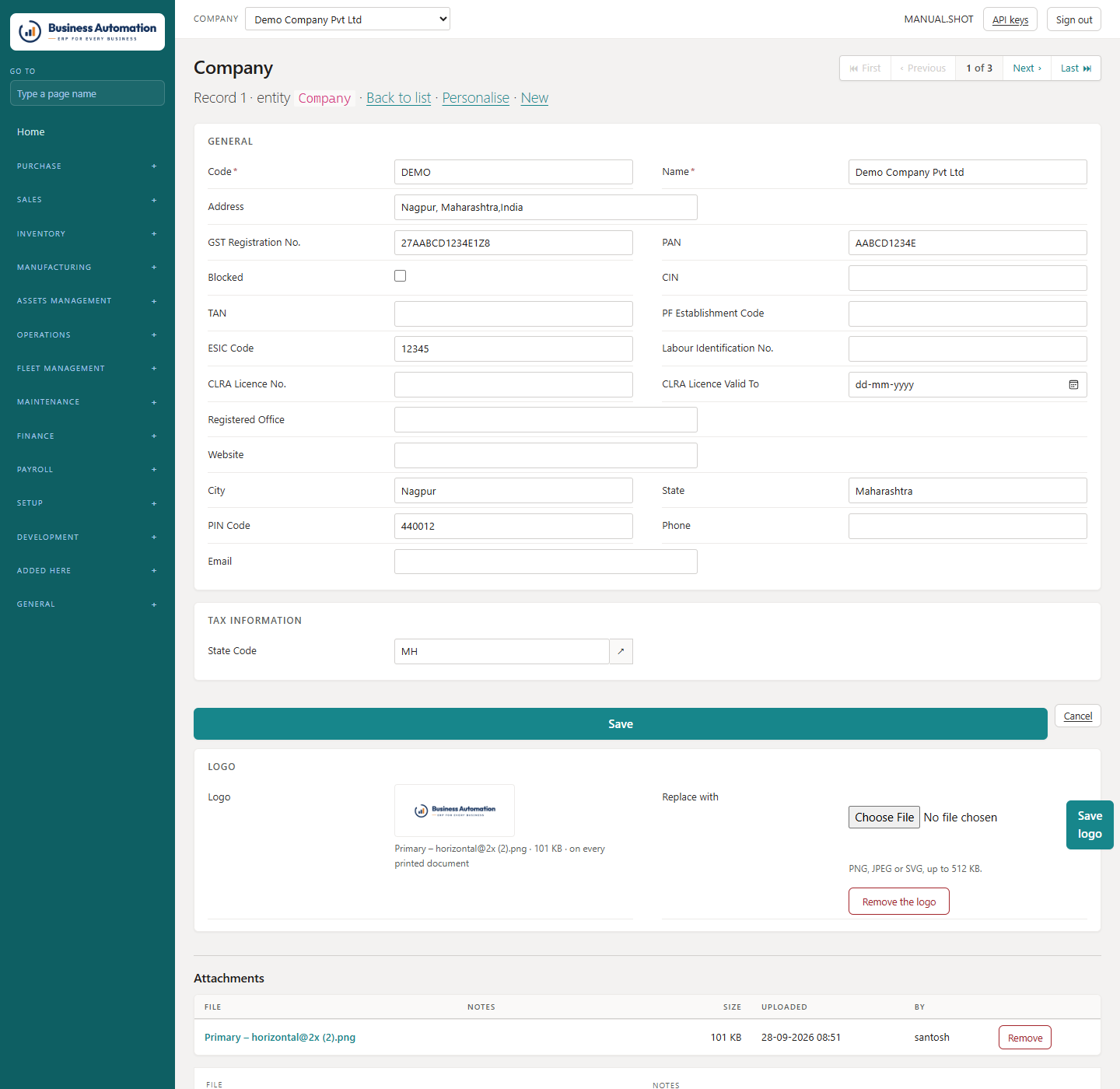Jump to the Last record

click(x=1076, y=68)
